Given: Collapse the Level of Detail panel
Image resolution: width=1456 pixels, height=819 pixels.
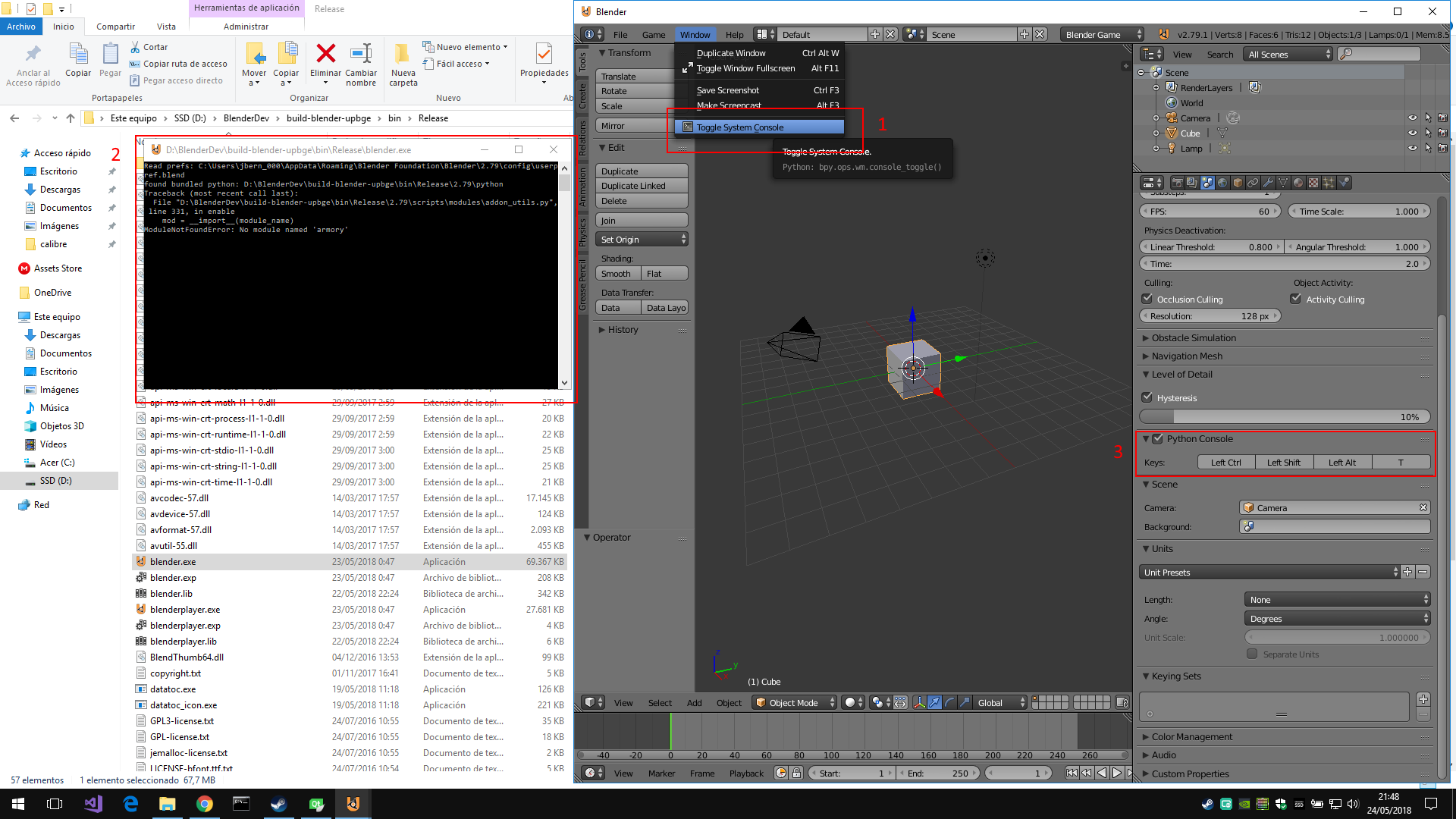Looking at the screenshot, I should [1178, 374].
